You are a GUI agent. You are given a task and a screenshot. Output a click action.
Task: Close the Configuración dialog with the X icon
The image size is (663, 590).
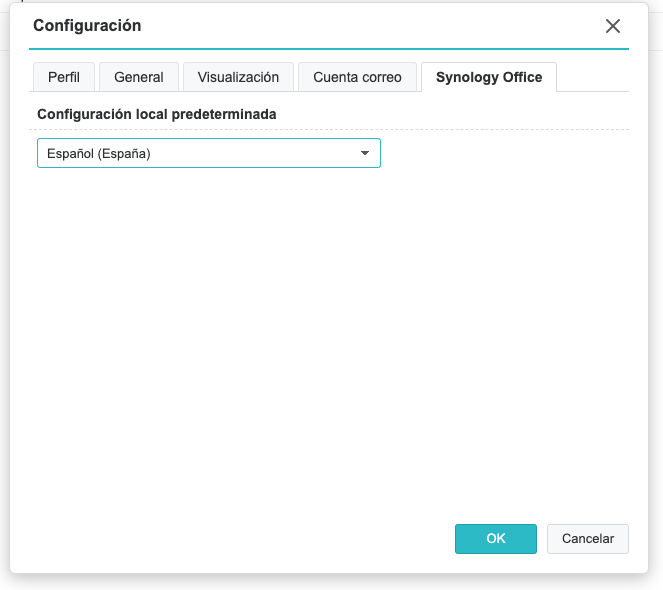[x=613, y=26]
